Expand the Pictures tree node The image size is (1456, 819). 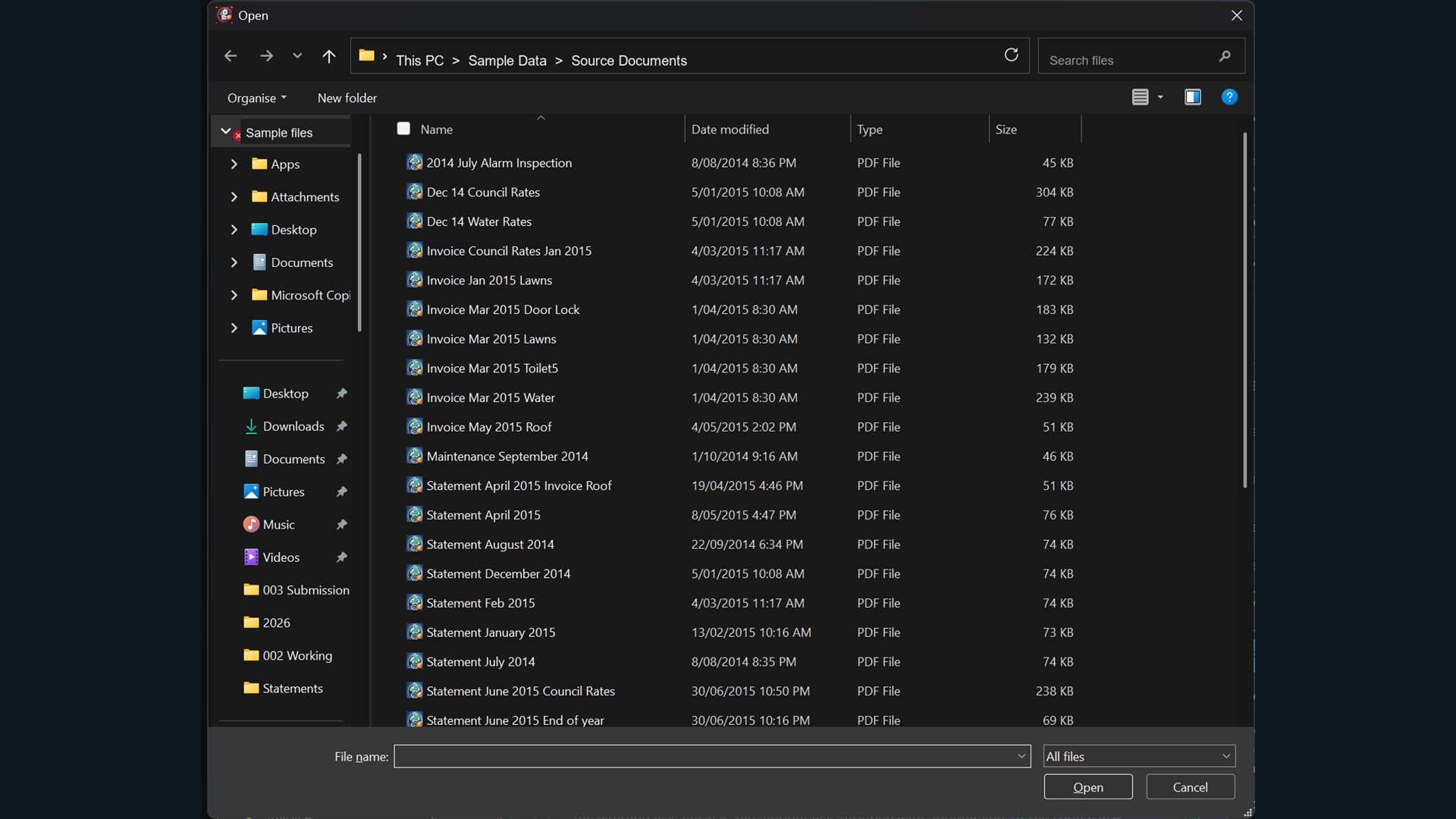pyautogui.click(x=234, y=328)
